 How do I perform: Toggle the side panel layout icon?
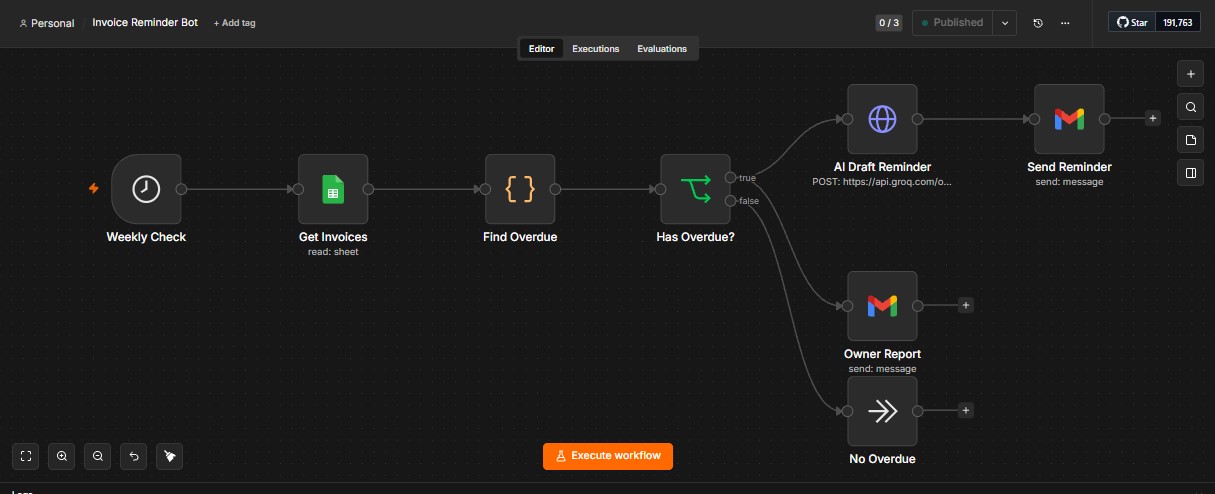coord(1190,173)
